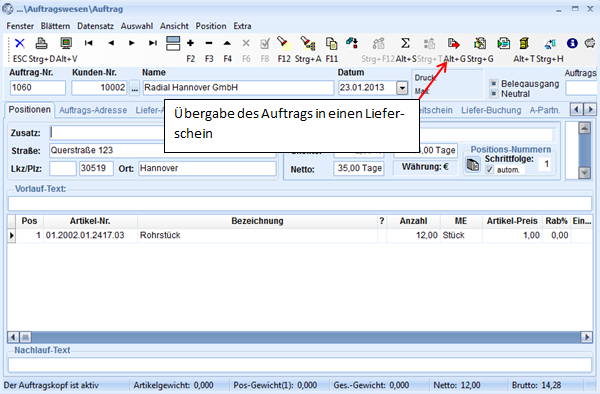Click the Bezeichnung cell Rohrstück

click(x=257, y=235)
